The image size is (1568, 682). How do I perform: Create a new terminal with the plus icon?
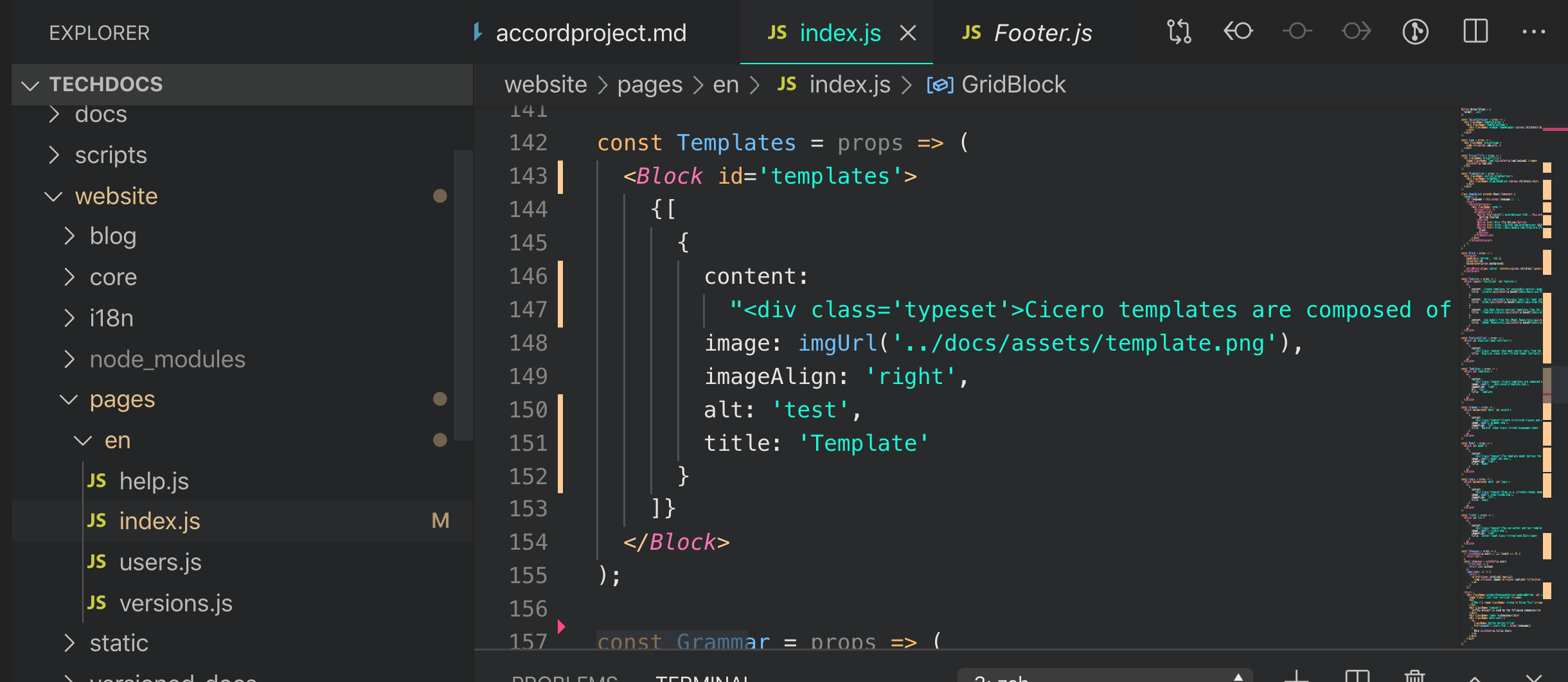(x=1298, y=678)
